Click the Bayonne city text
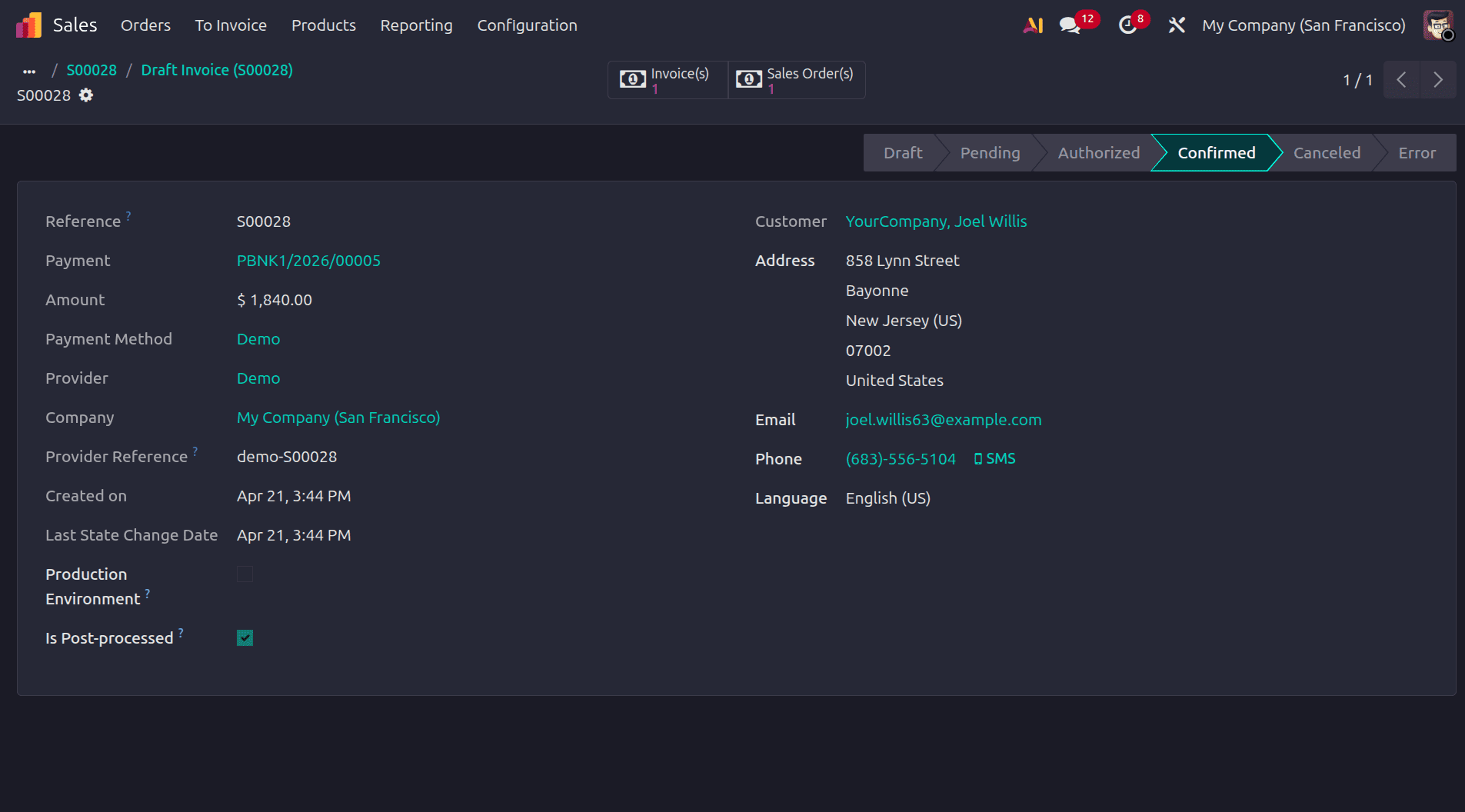Screen dimensions: 1465x812 [877, 291]
